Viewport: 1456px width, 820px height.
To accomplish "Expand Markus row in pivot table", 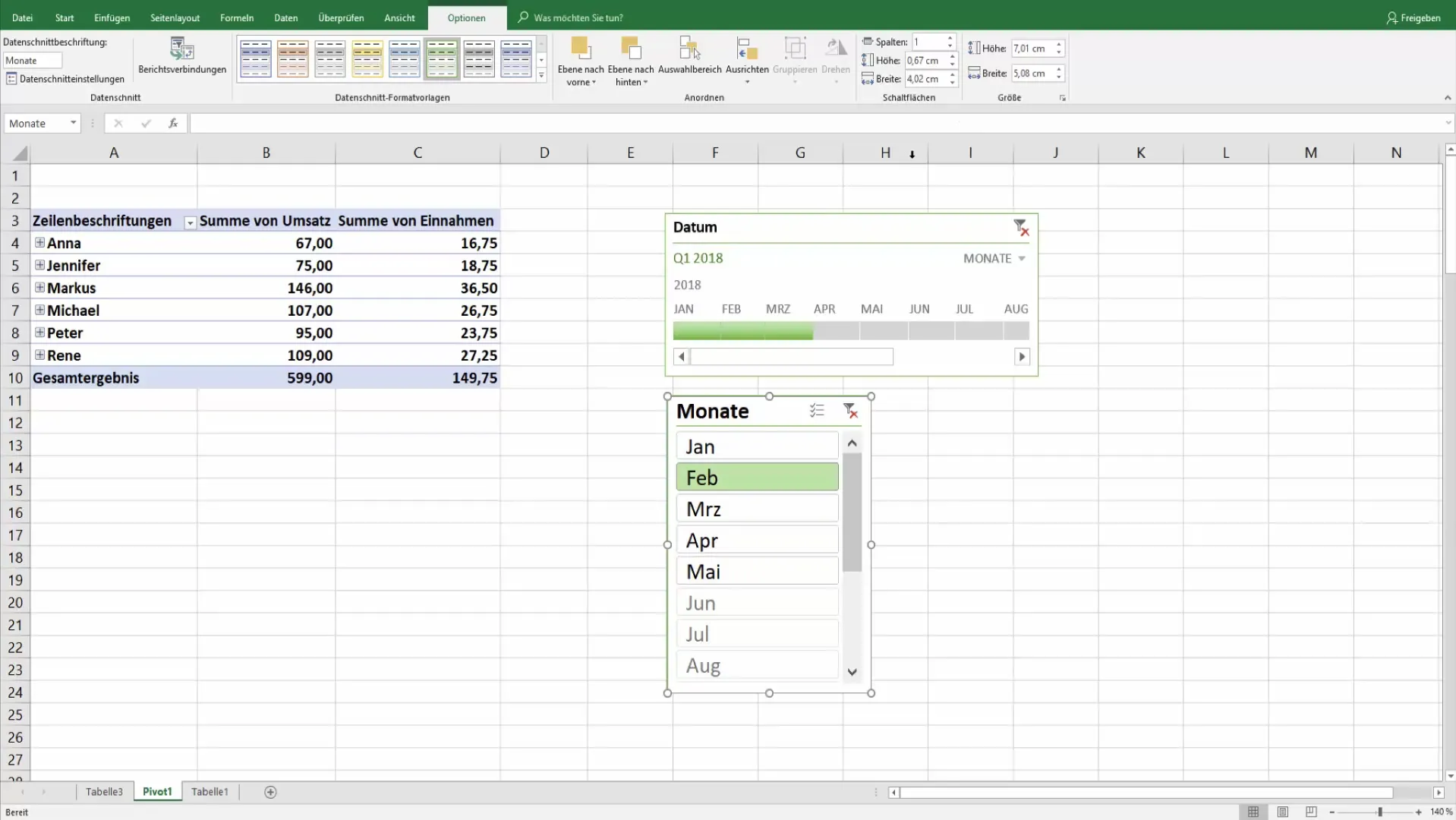I will (39, 288).
